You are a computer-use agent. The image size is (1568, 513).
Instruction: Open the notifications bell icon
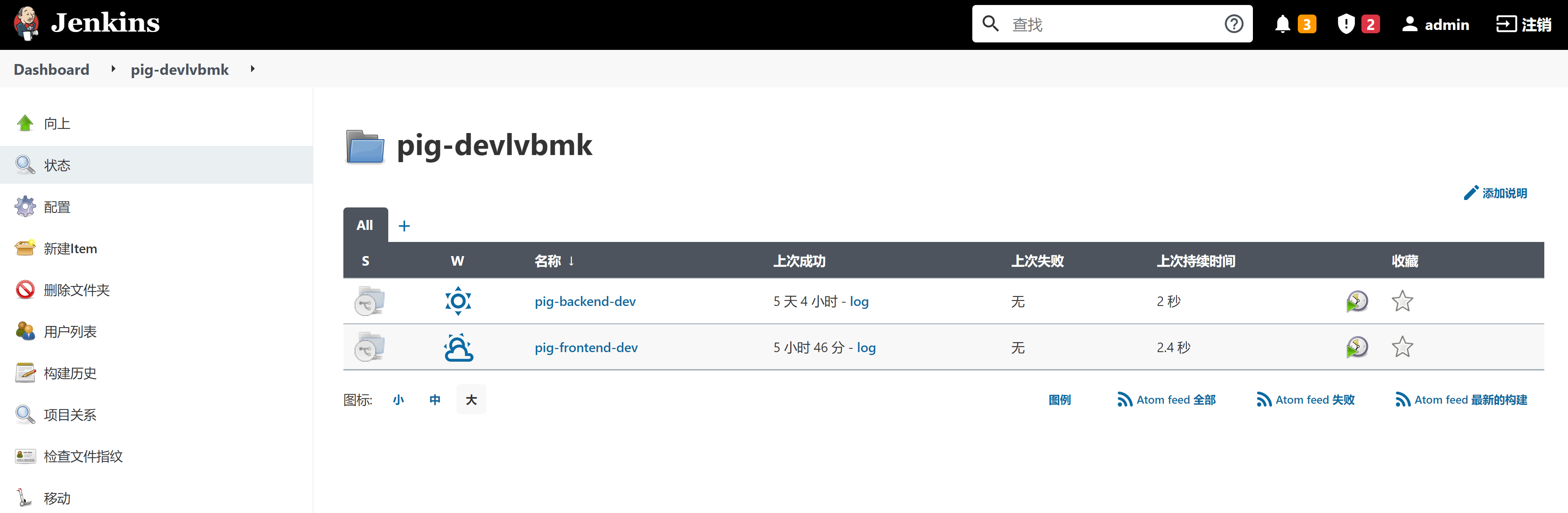[x=1282, y=25]
